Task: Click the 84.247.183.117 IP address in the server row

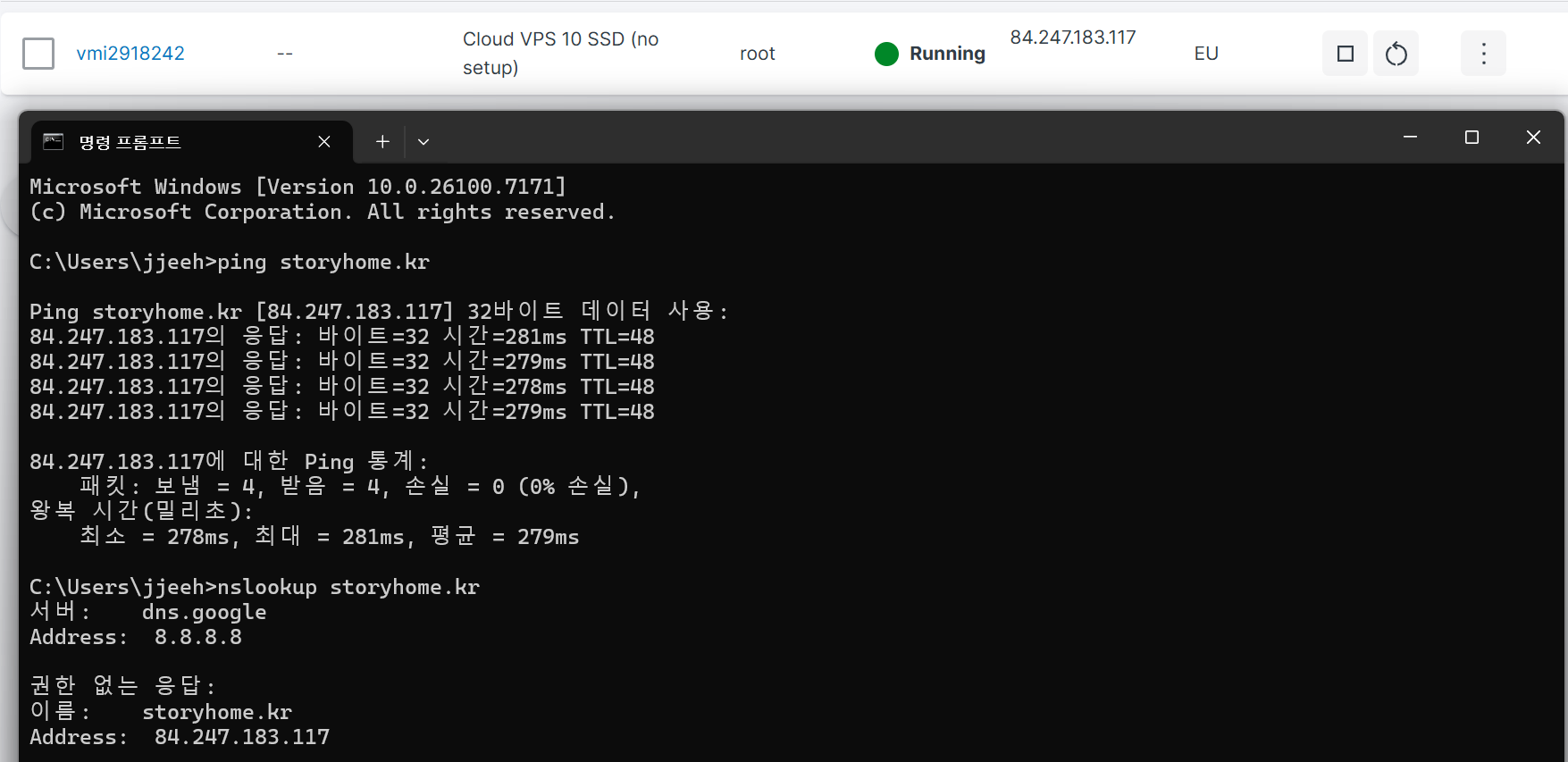Action: tap(1073, 38)
